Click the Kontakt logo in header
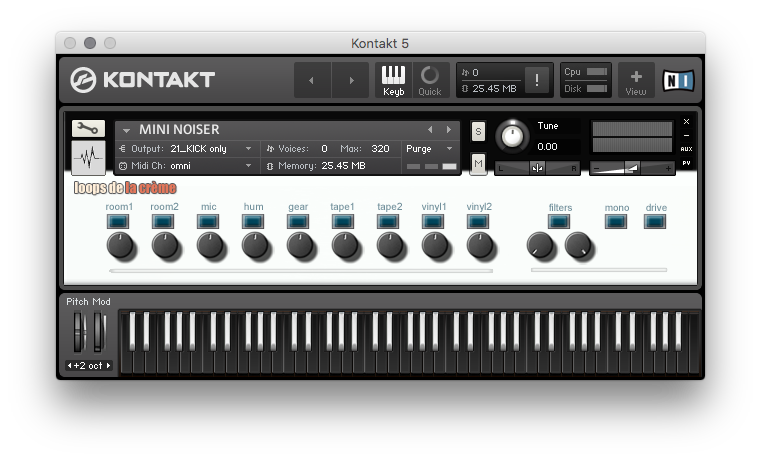This screenshot has width=761, height=460. pyautogui.click(x=143, y=80)
